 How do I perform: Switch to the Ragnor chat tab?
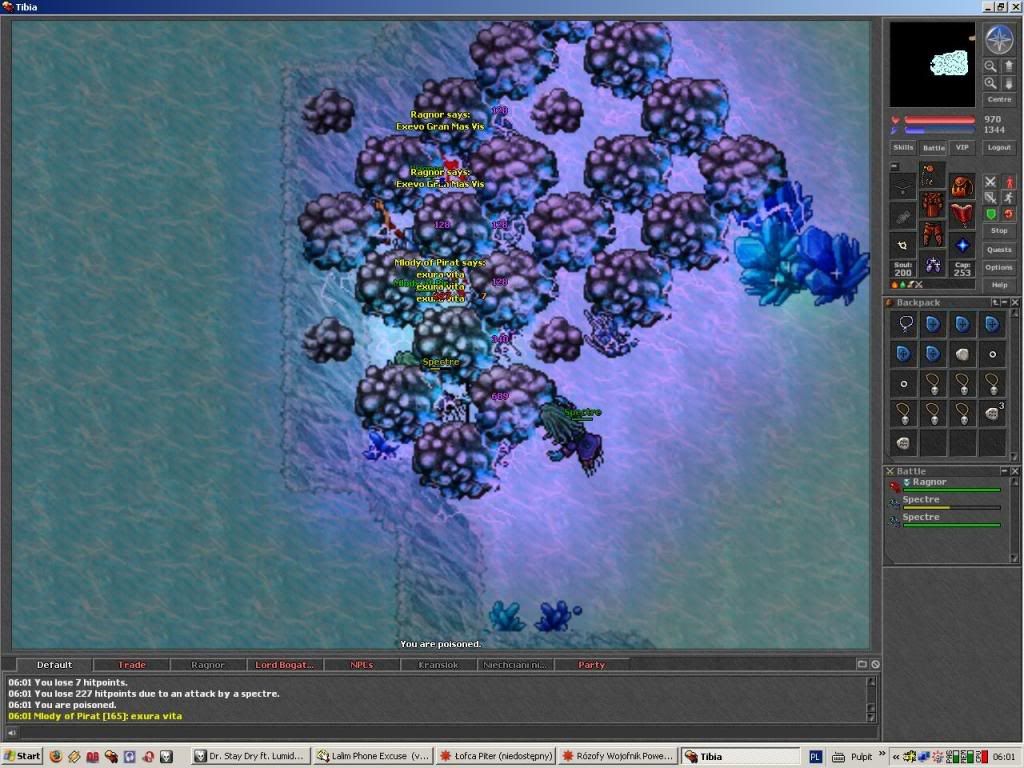(208, 665)
